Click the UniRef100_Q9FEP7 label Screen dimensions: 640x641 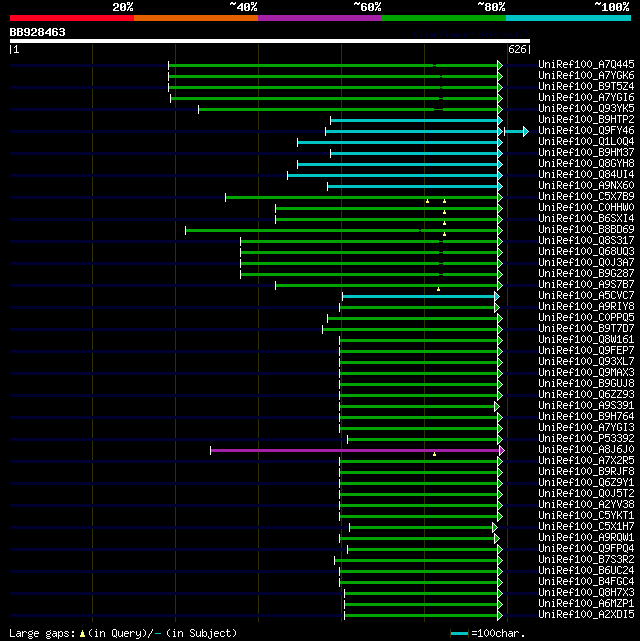coord(586,351)
